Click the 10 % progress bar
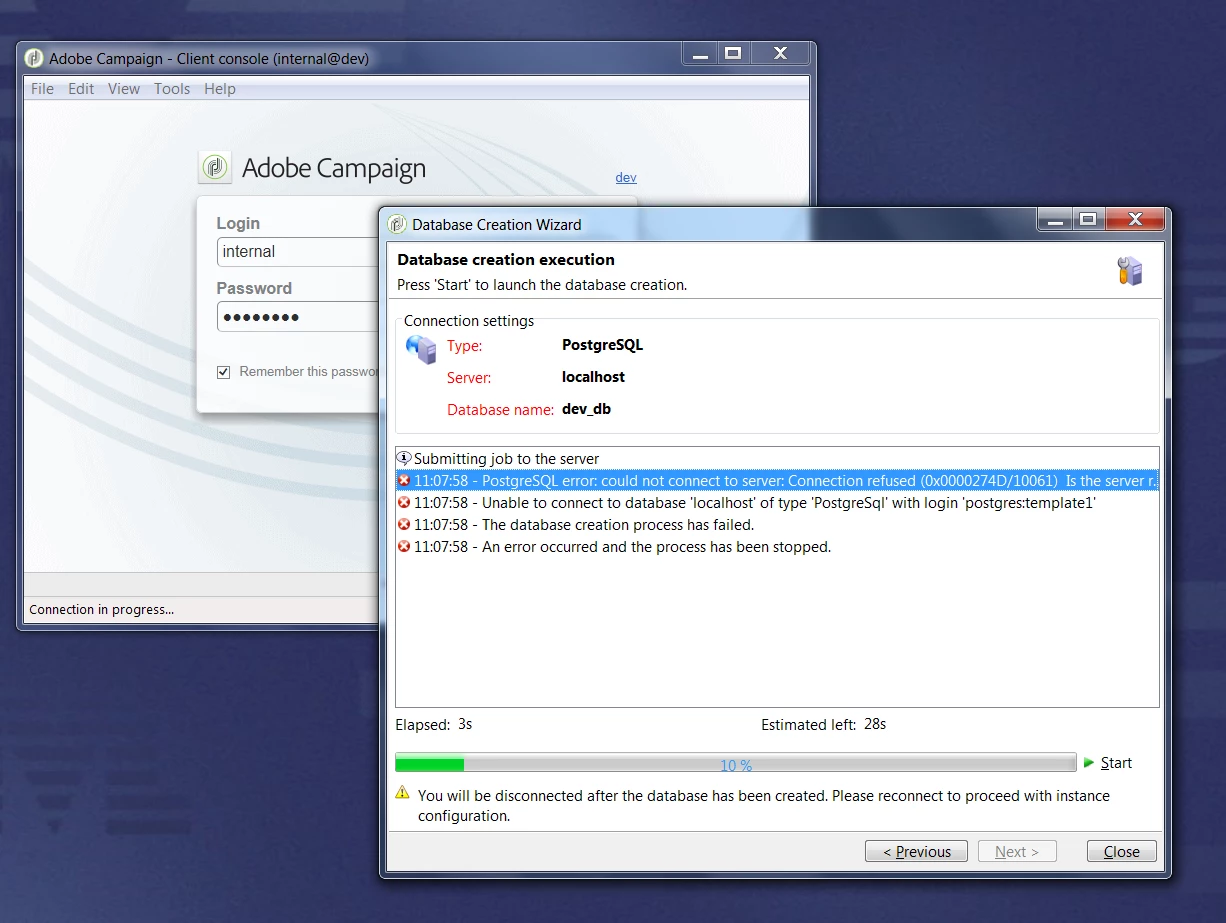The height and width of the screenshot is (923, 1226). [735, 764]
